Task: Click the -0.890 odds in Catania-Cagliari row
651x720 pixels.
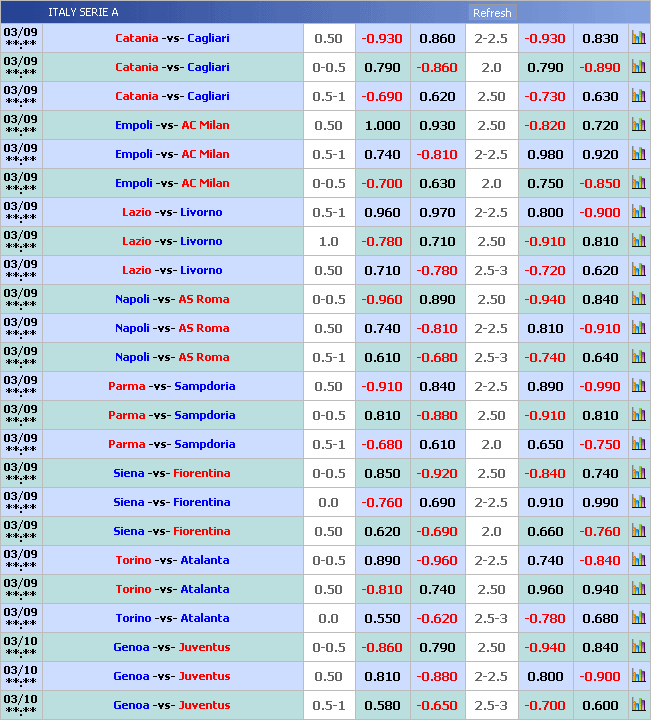Action: 600,68
